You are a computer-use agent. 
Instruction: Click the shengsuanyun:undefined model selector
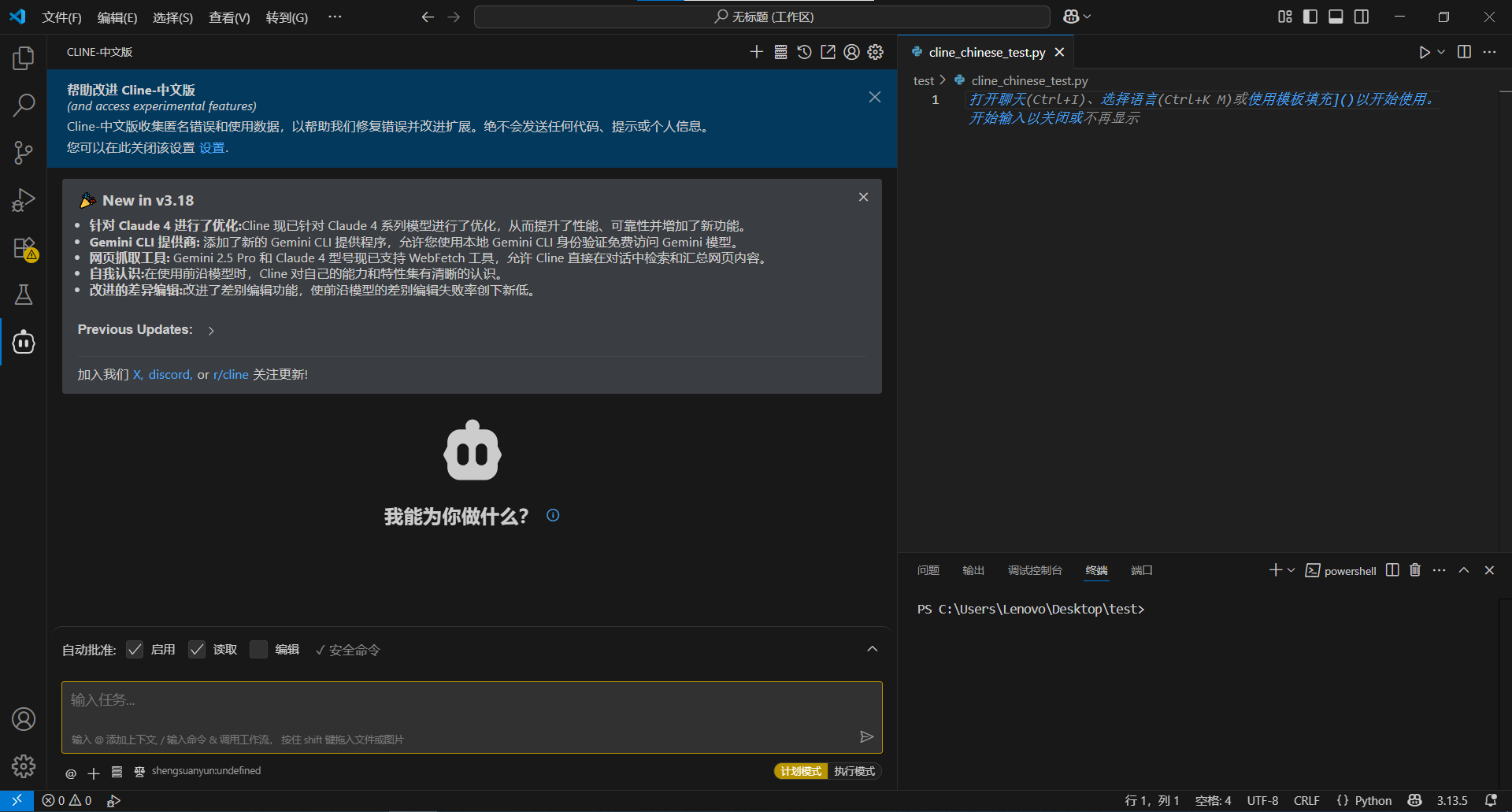click(206, 771)
